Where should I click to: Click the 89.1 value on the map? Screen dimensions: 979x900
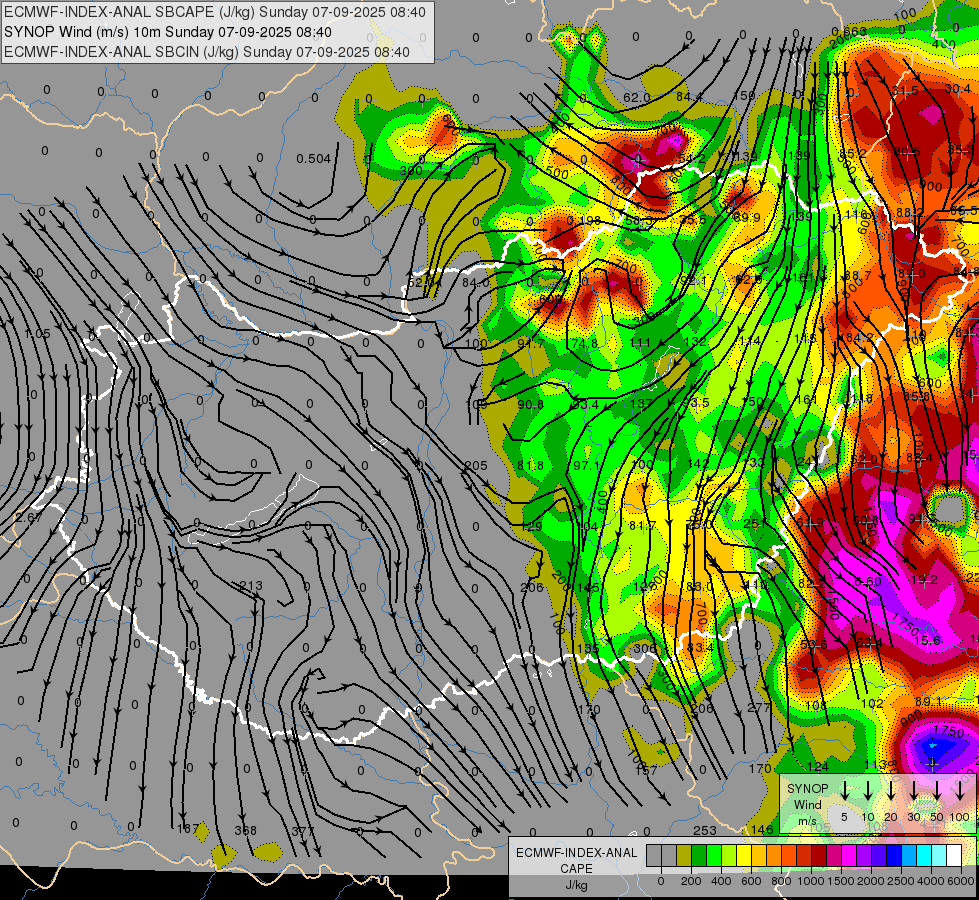(x=929, y=701)
